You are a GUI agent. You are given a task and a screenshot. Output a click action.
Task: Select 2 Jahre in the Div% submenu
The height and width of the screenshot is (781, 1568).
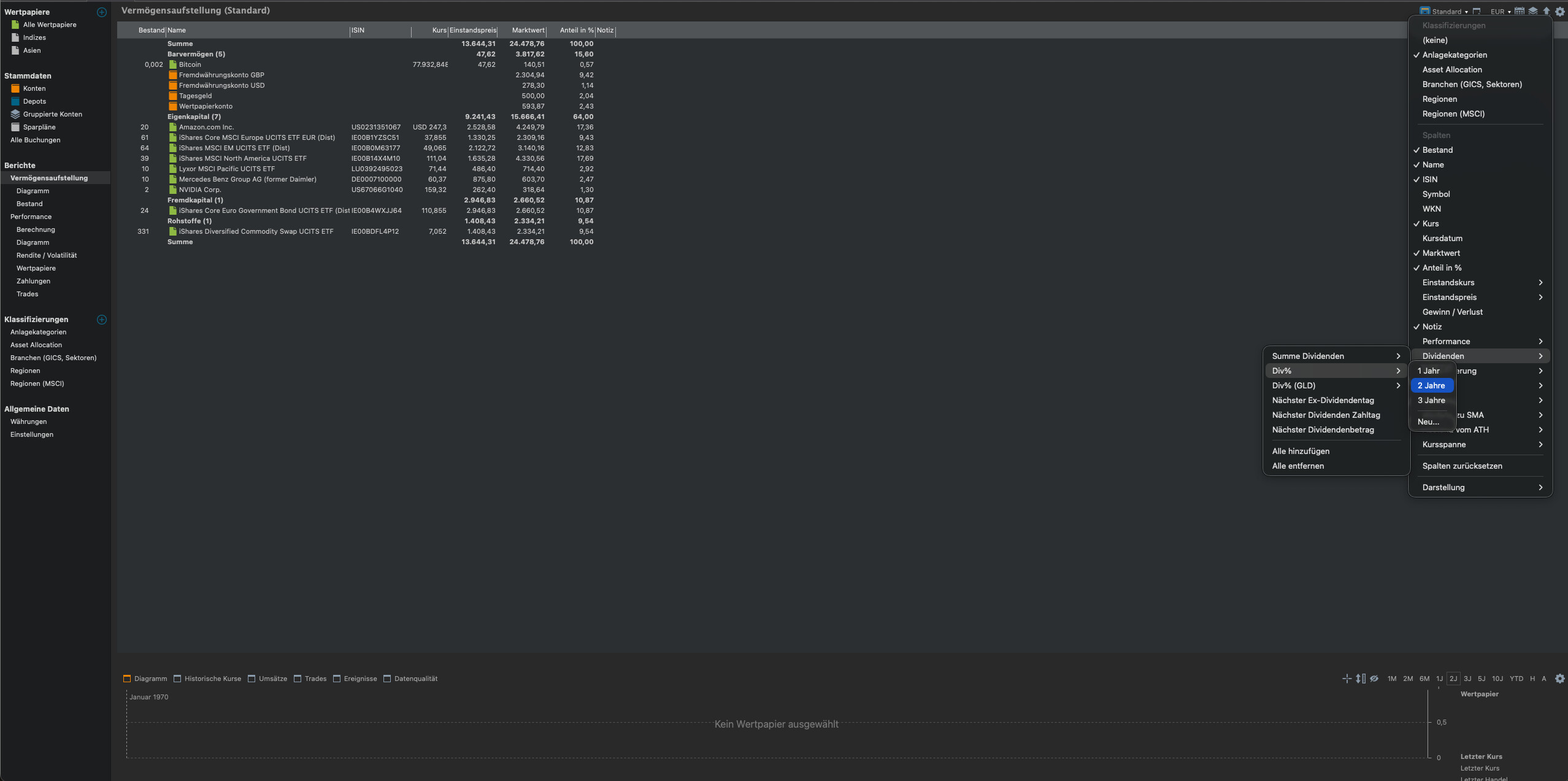click(x=1431, y=385)
